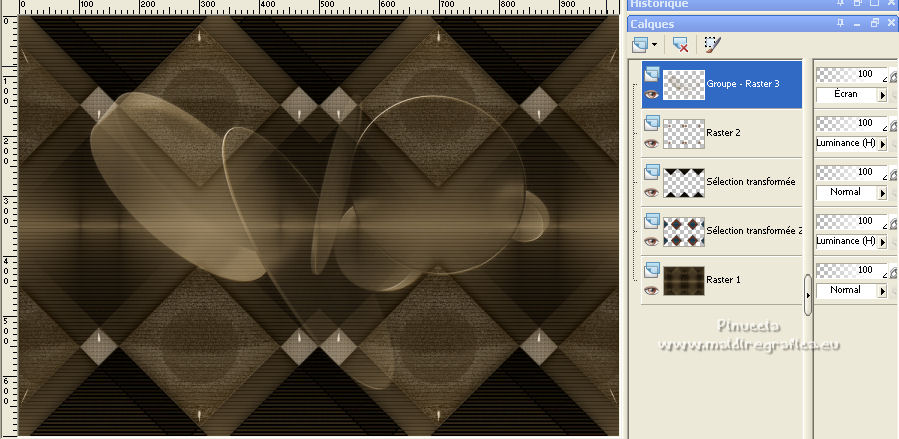
Task: Hide the Sélection transformée layer
Action: click(651, 193)
